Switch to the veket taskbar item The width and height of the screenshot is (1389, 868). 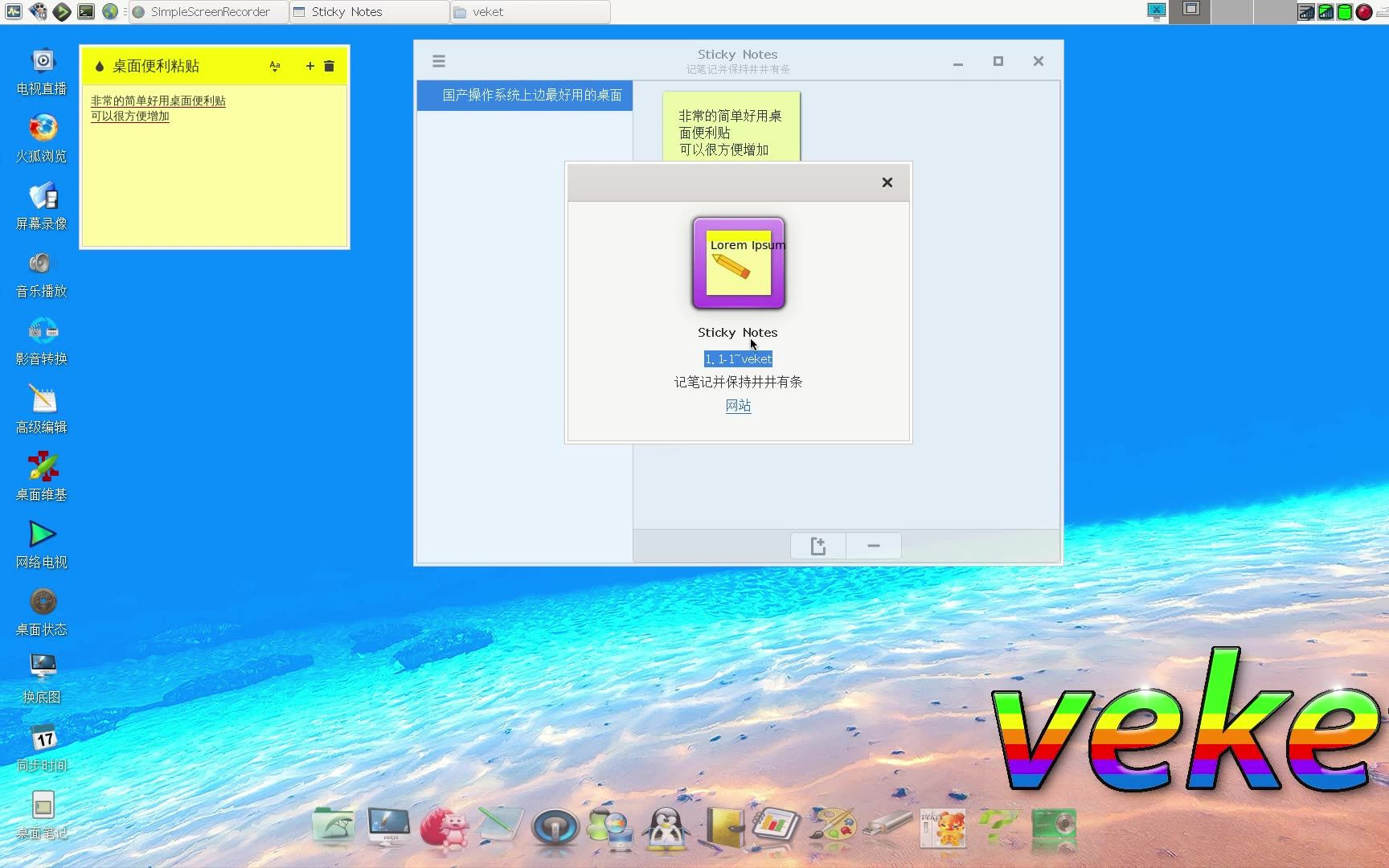tap(531, 12)
